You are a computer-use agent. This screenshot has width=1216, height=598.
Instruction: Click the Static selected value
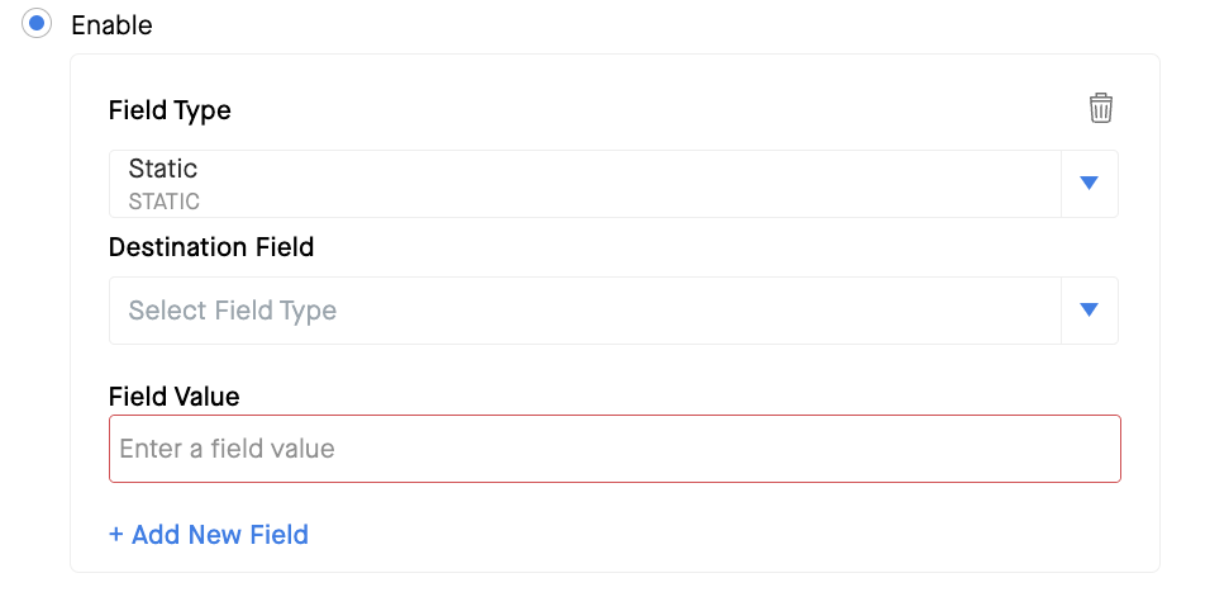pos(163,168)
